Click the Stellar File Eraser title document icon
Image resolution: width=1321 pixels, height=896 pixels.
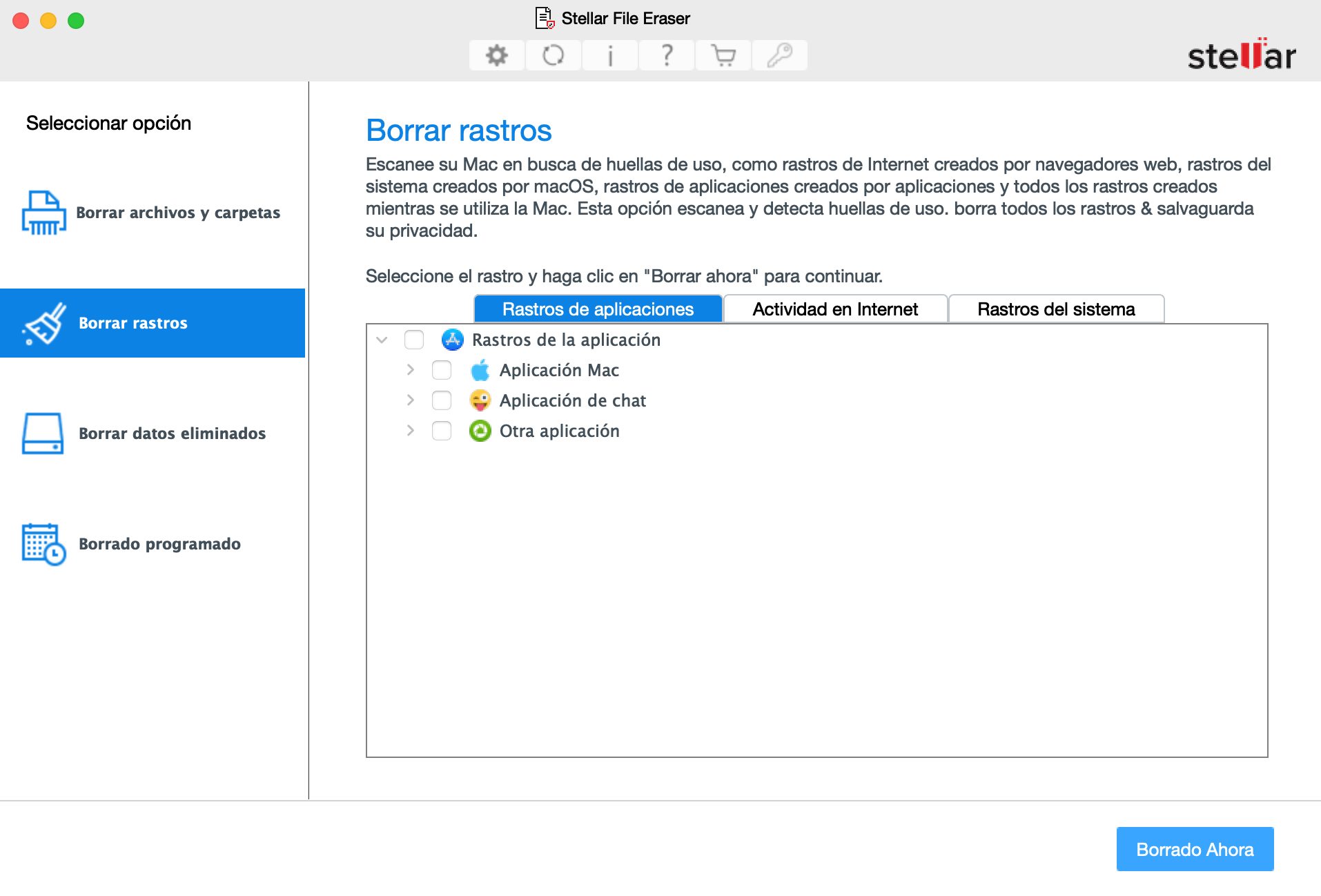tap(545, 19)
